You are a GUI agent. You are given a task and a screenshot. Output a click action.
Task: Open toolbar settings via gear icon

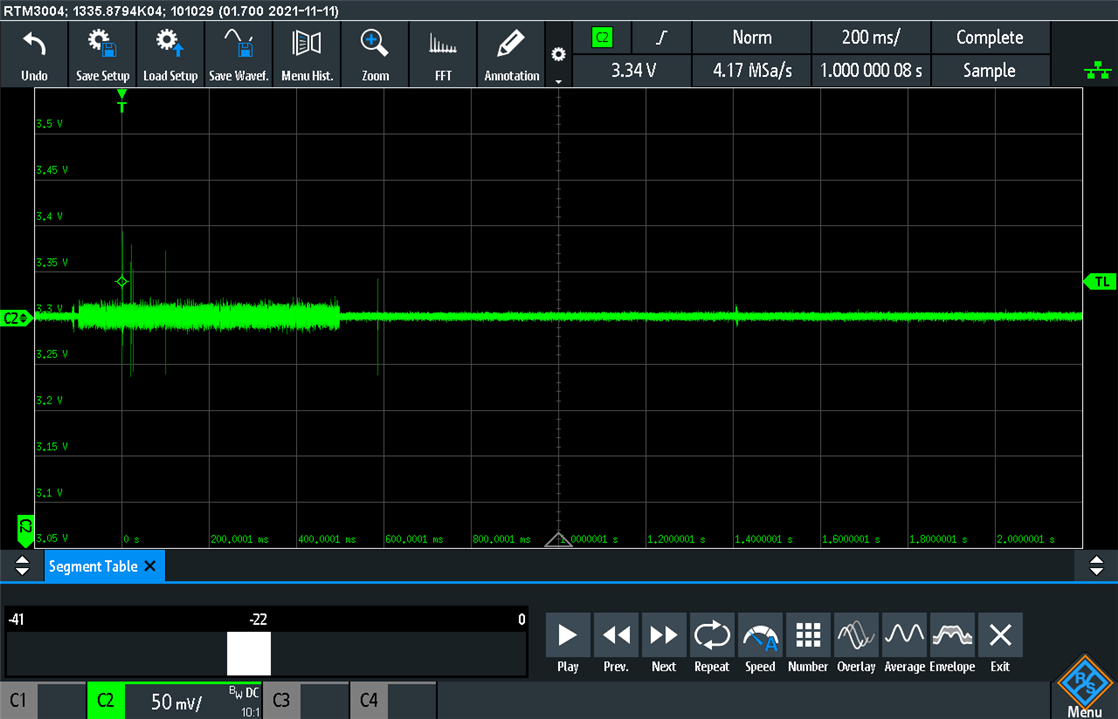click(559, 55)
